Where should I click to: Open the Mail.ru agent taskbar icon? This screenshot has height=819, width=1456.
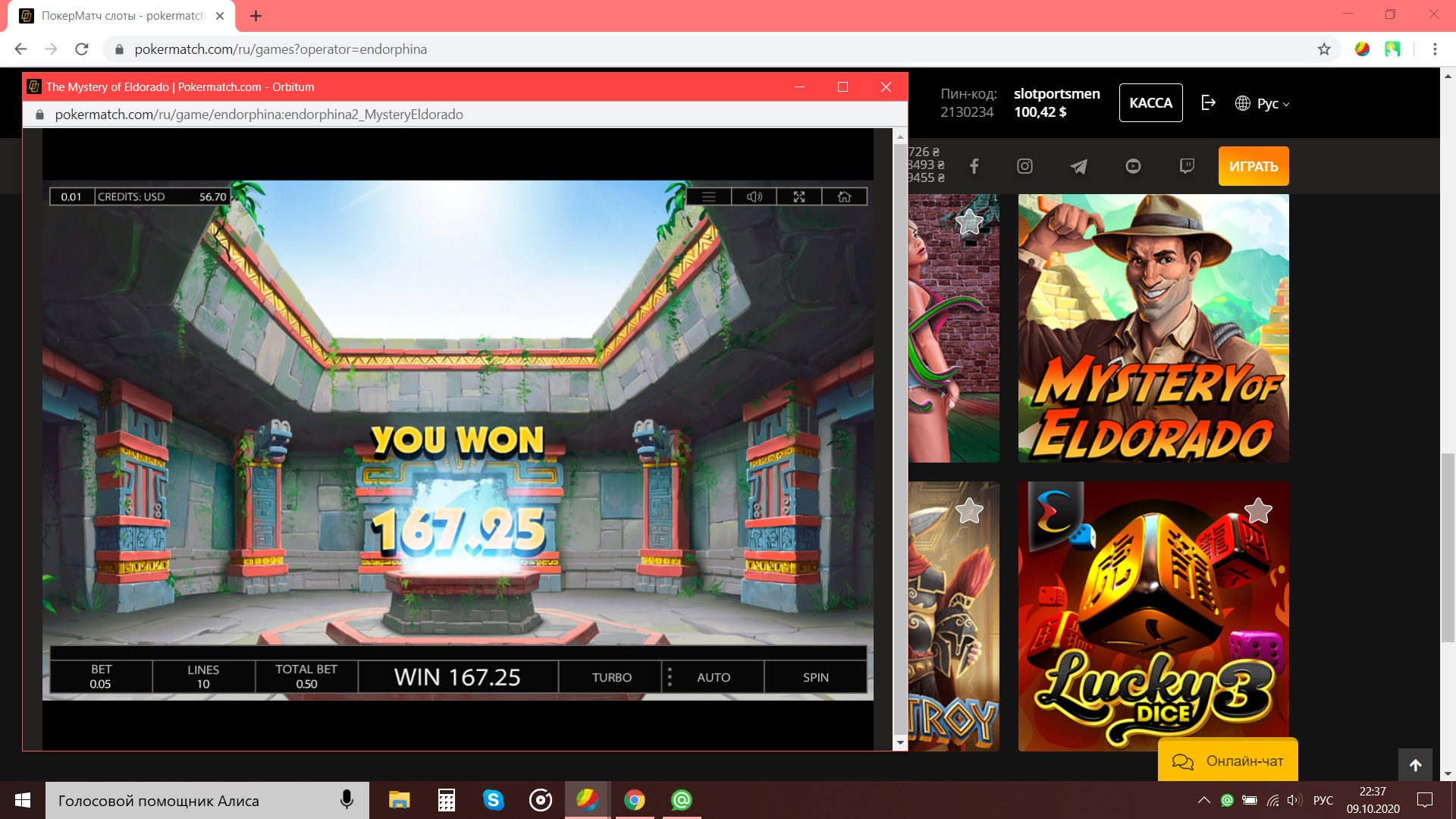[x=681, y=800]
